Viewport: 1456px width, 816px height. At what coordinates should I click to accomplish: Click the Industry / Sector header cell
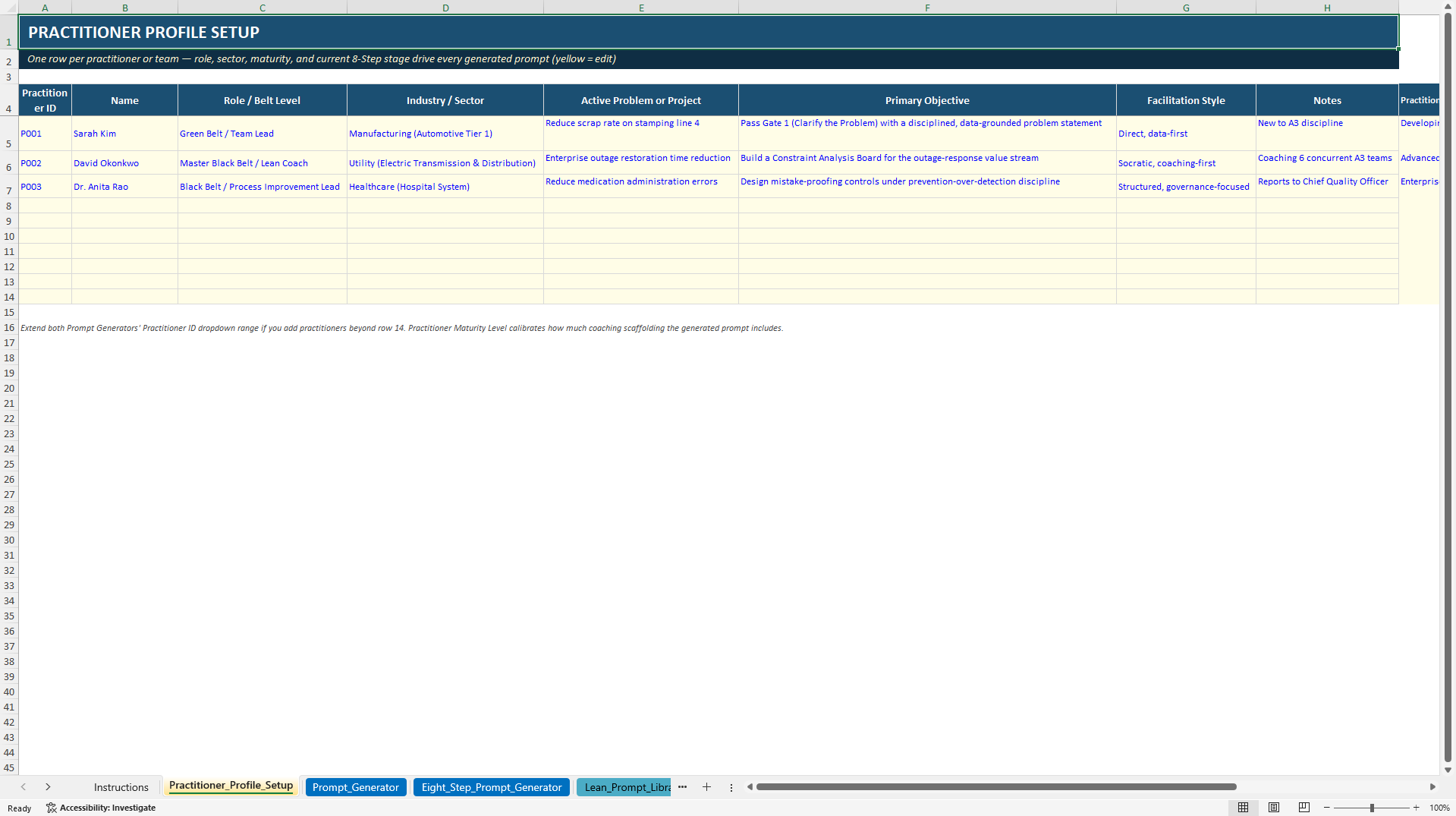pos(445,100)
